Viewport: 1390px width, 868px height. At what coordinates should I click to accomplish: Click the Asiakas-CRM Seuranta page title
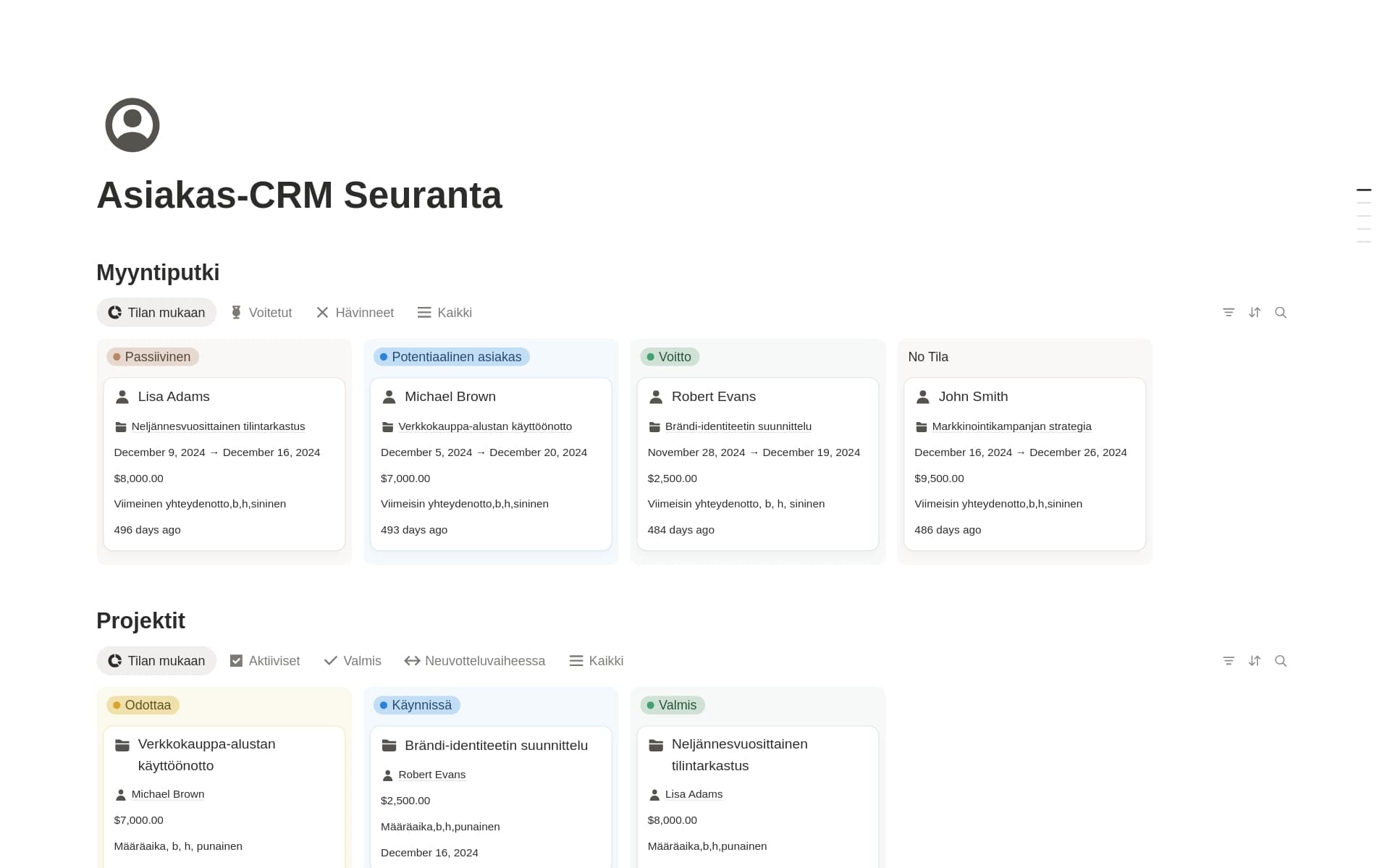[300, 195]
